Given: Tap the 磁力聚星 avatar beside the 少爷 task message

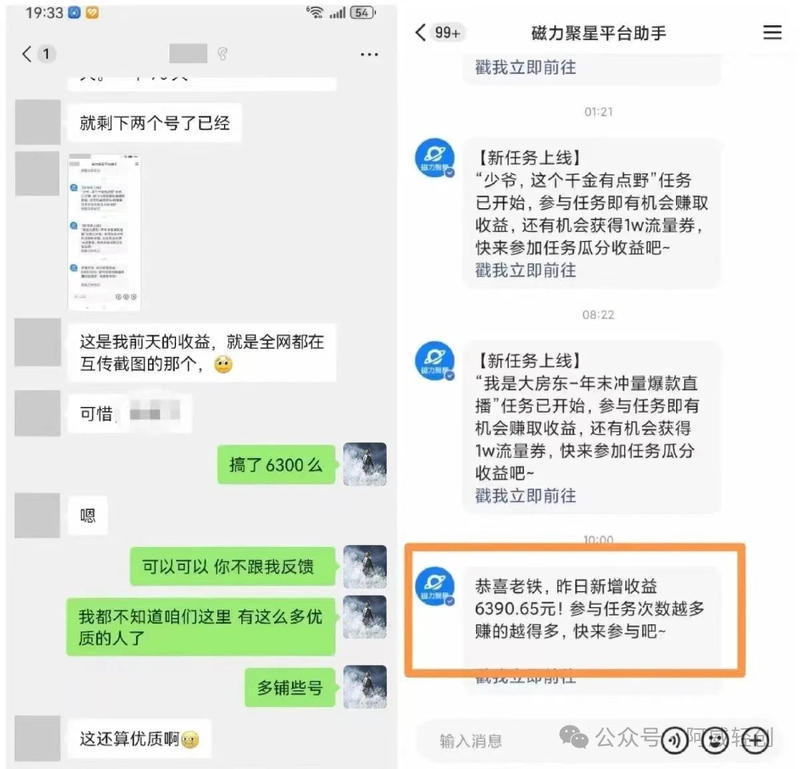Looking at the screenshot, I should 435,158.
